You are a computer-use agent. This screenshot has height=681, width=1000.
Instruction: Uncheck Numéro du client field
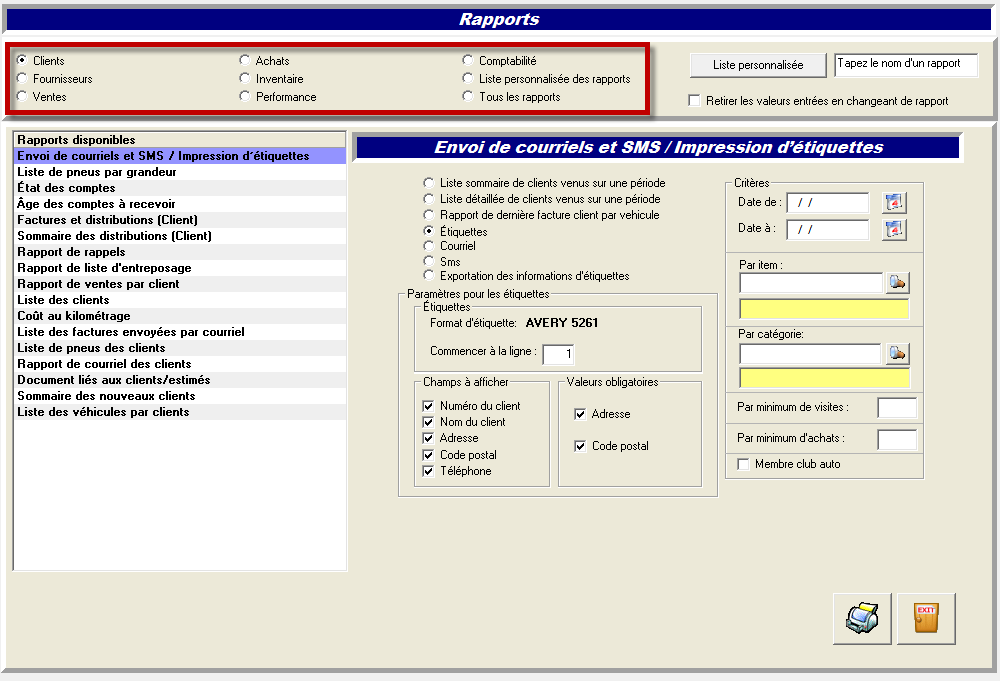pos(429,406)
